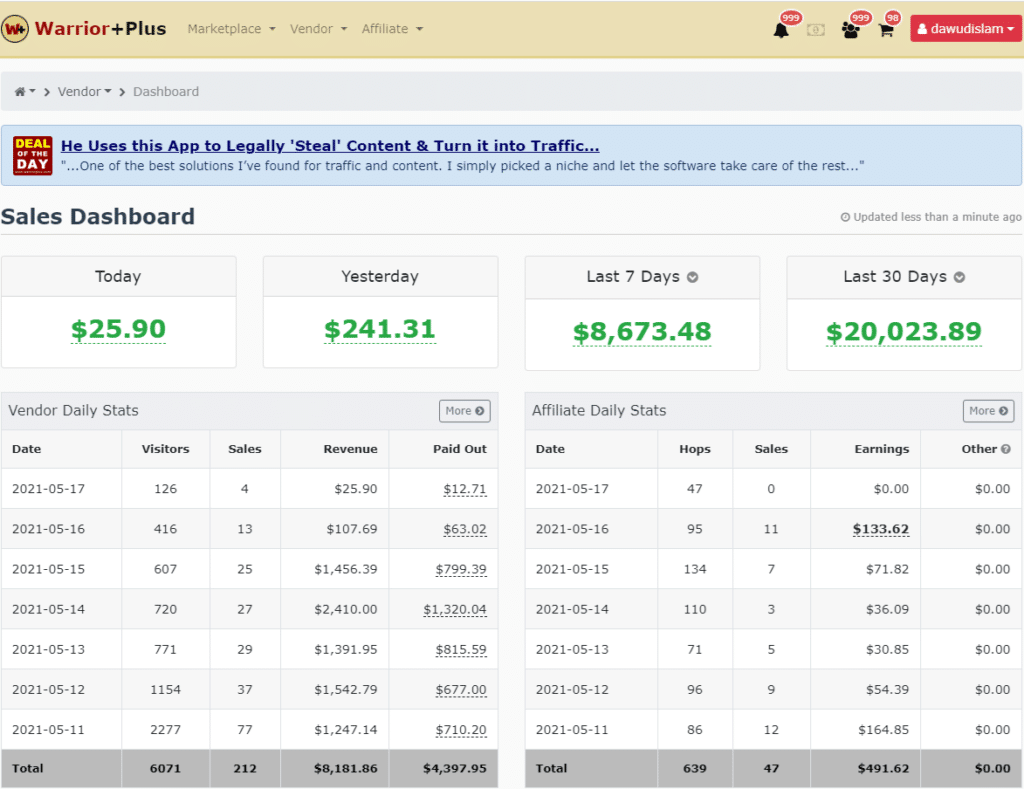
Task: Click paid out $63.02 for 2021-05-16
Action: (x=465, y=529)
